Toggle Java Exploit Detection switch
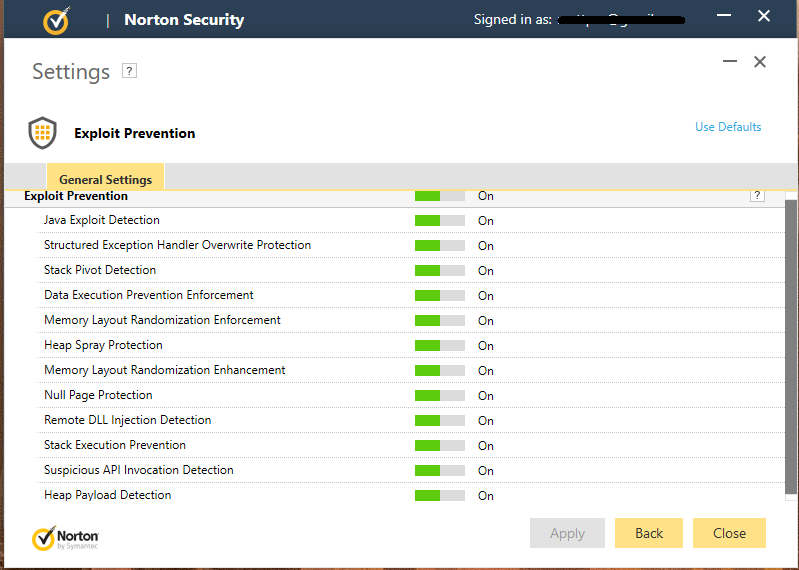Viewport: 799px width, 570px height. (440, 220)
